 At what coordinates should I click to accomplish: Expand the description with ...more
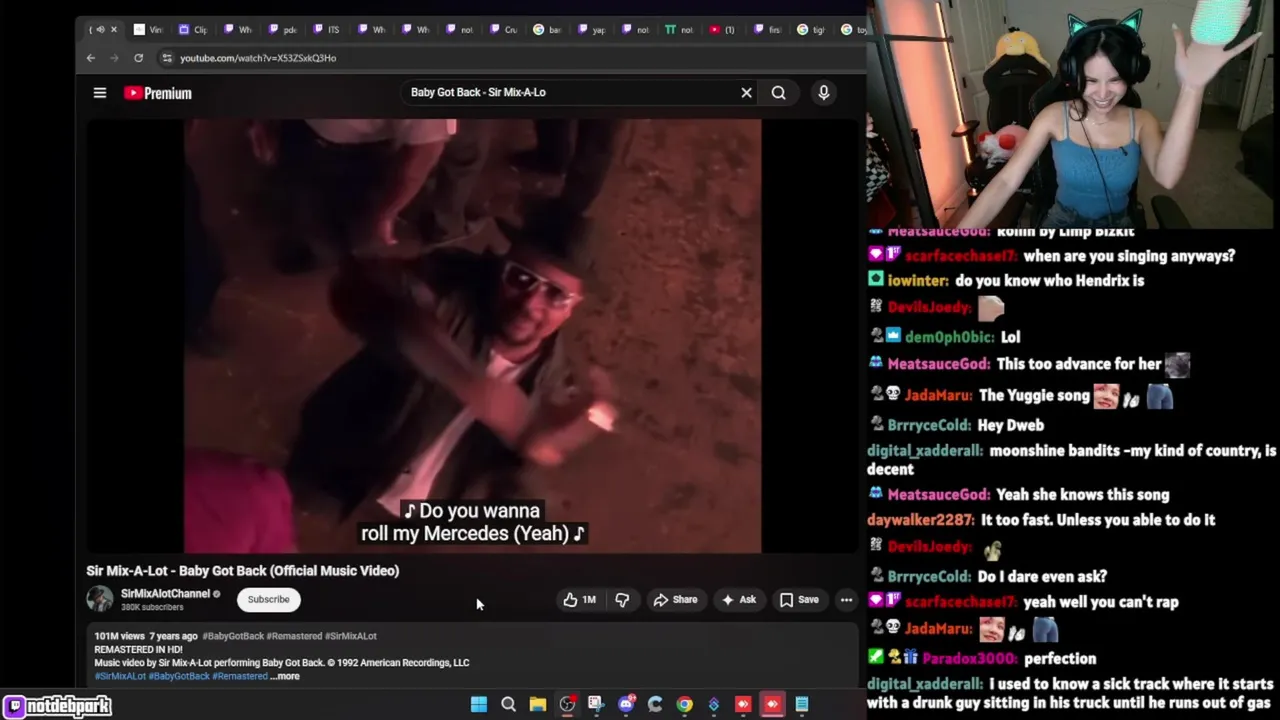click(x=285, y=676)
